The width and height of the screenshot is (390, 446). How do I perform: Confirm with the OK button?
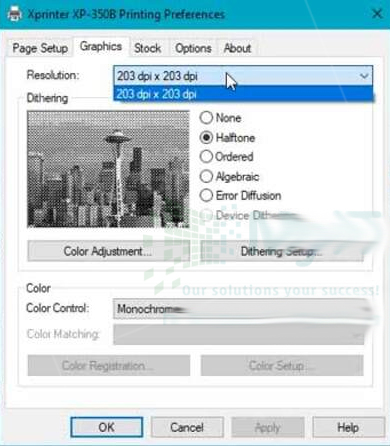pyautogui.click(x=107, y=427)
